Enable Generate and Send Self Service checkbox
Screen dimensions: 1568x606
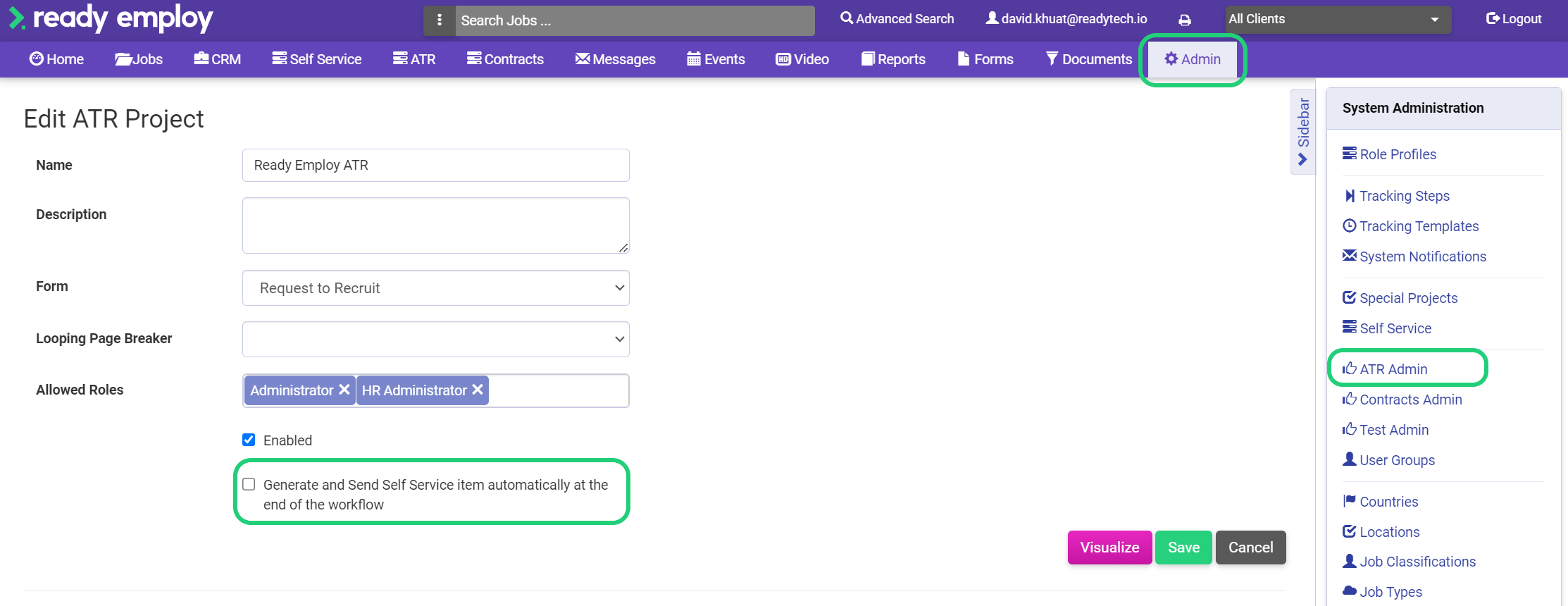tap(249, 484)
